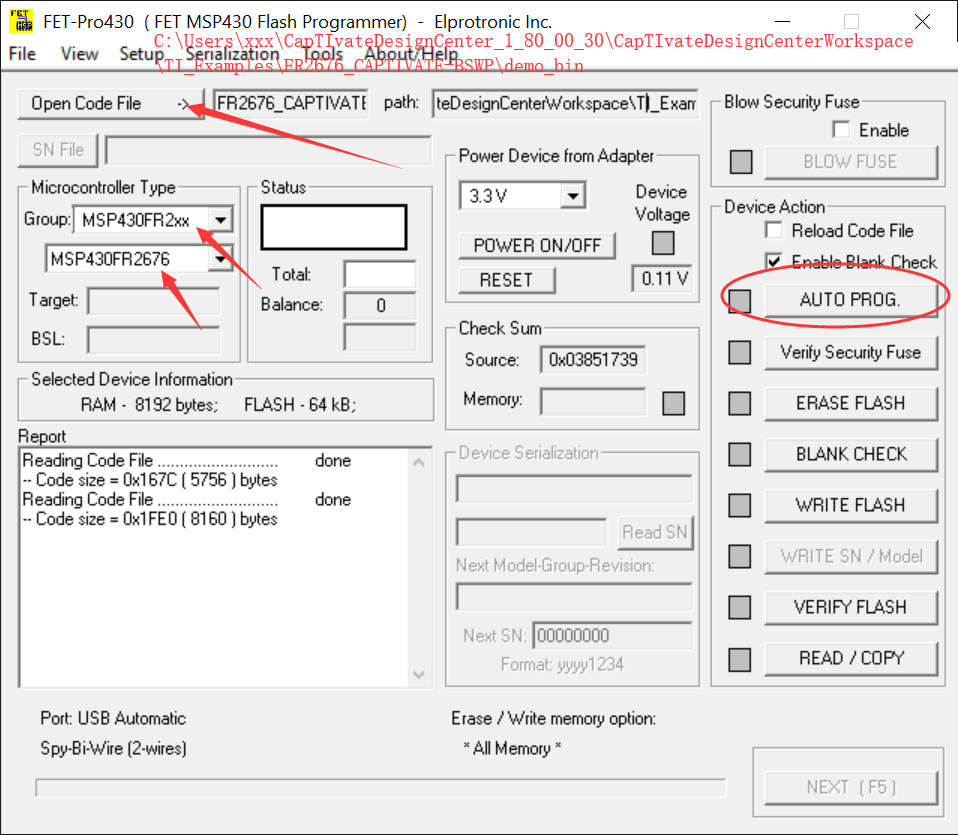The width and height of the screenshot is (958, 835).
Task: Click the VERIFY FLASH button
Action: (851, 608)
